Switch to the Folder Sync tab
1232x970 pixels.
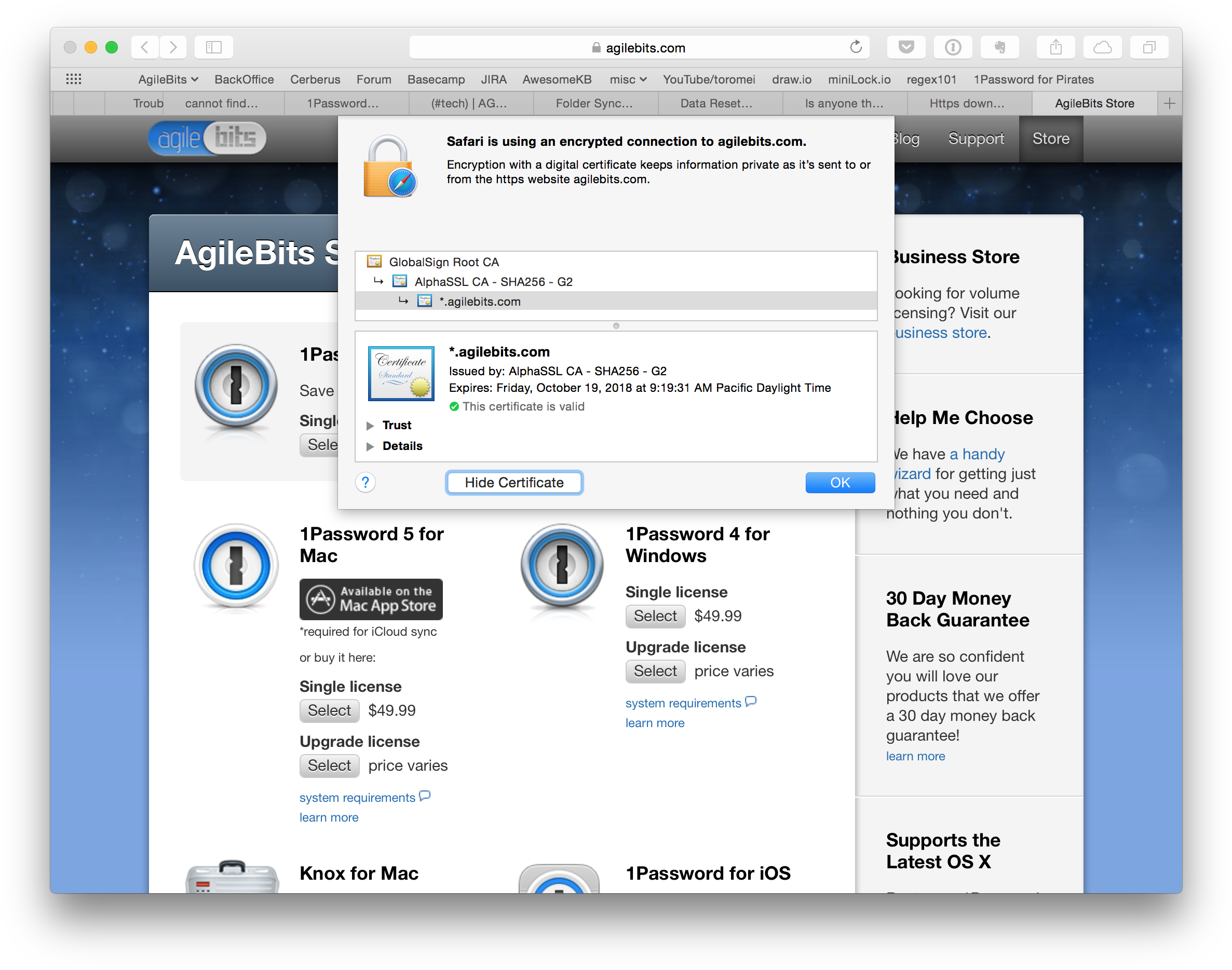coord(594,103)
